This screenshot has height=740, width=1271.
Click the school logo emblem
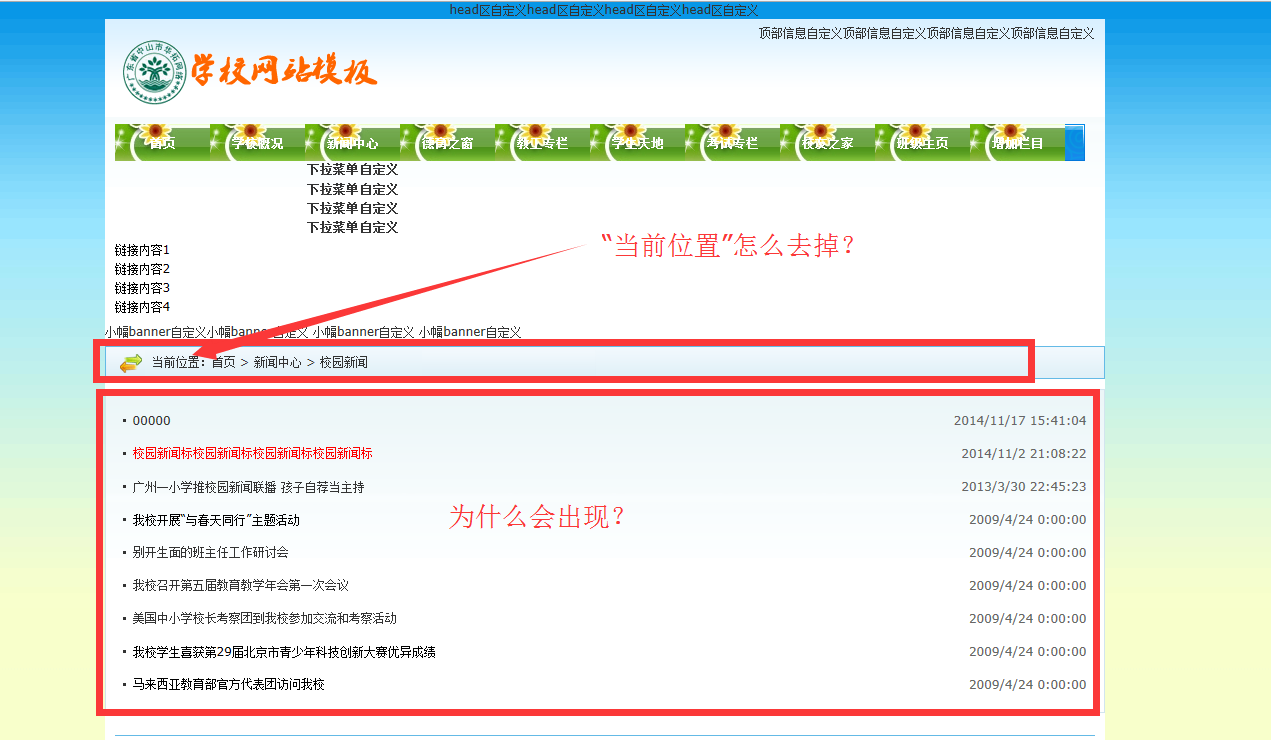(x=154, y=73)
